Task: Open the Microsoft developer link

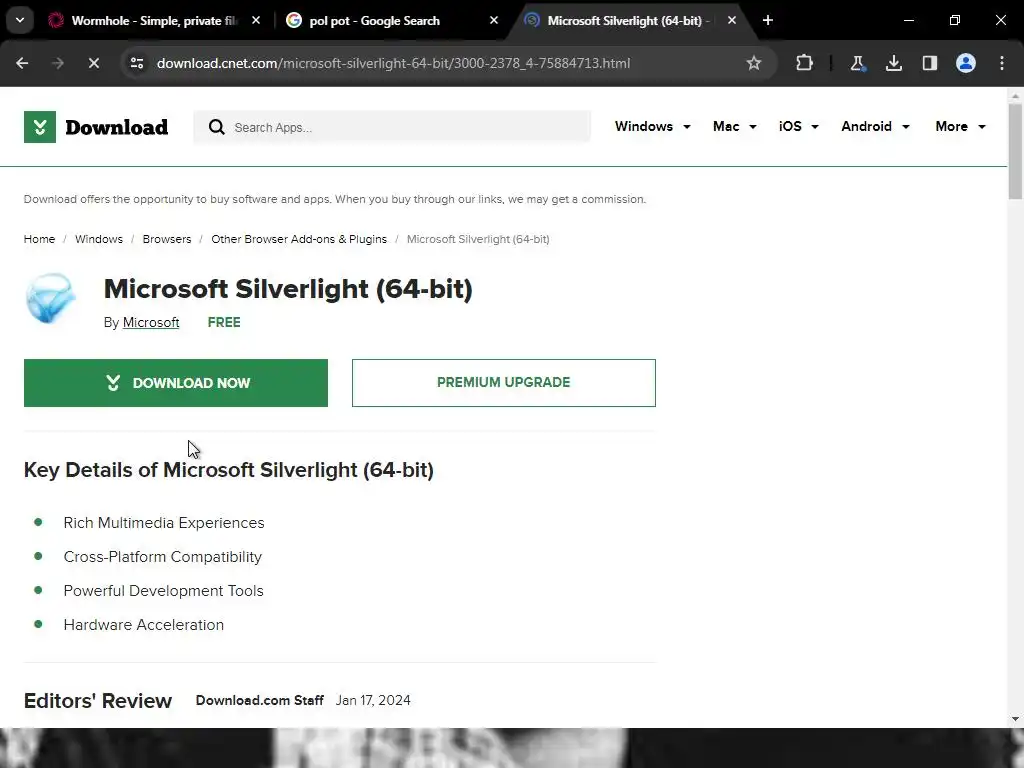Action: (x=151, y=323)
